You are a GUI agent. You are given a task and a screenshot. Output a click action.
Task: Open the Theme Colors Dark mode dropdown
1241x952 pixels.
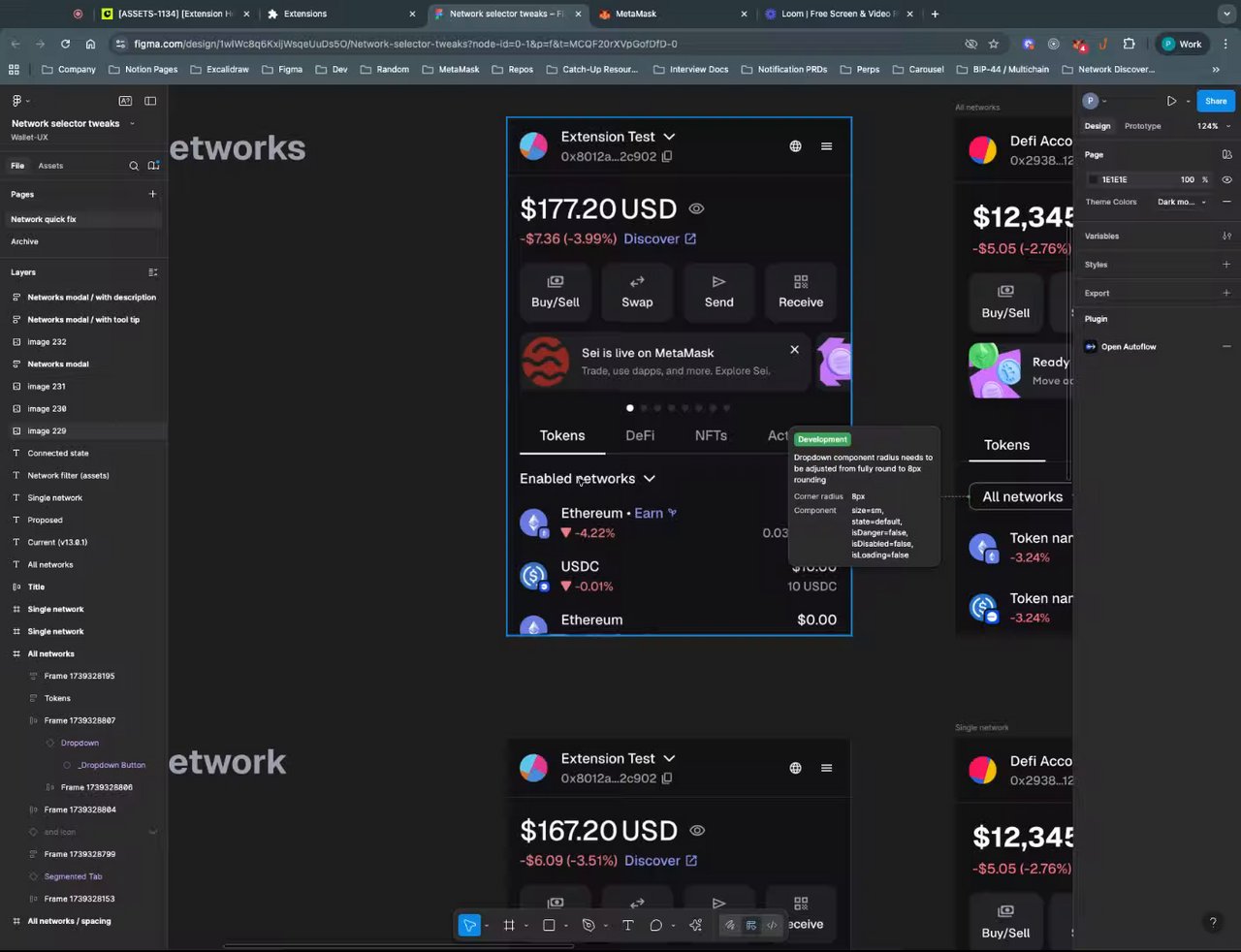click(x=1182, y=202)
